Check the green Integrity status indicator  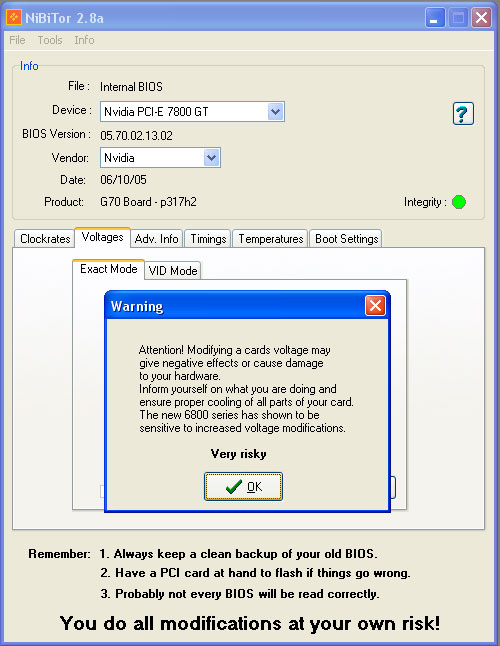pyautogui.click(x=459, y=202)
